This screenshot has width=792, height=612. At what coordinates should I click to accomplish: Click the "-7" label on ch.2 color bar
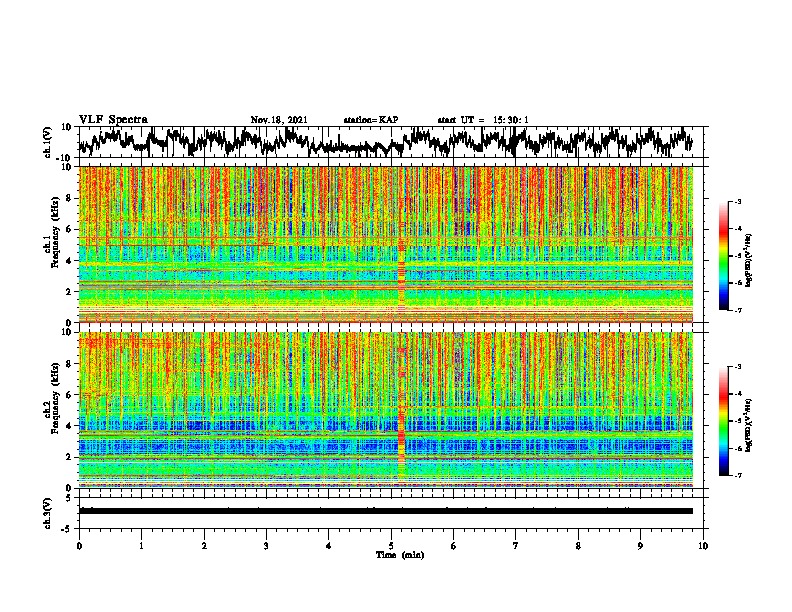pos(738,476)
